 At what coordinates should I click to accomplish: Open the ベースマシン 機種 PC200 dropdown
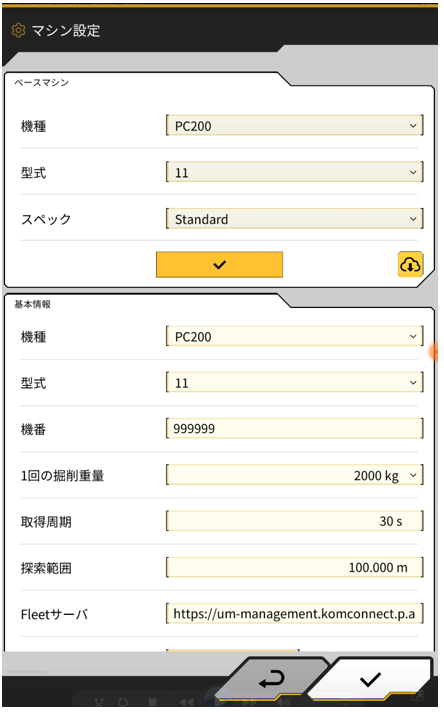295,126
